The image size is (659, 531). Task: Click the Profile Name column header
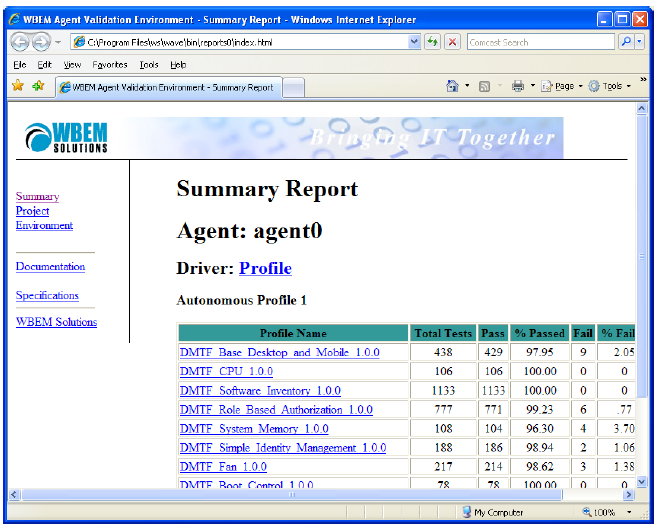293,333
